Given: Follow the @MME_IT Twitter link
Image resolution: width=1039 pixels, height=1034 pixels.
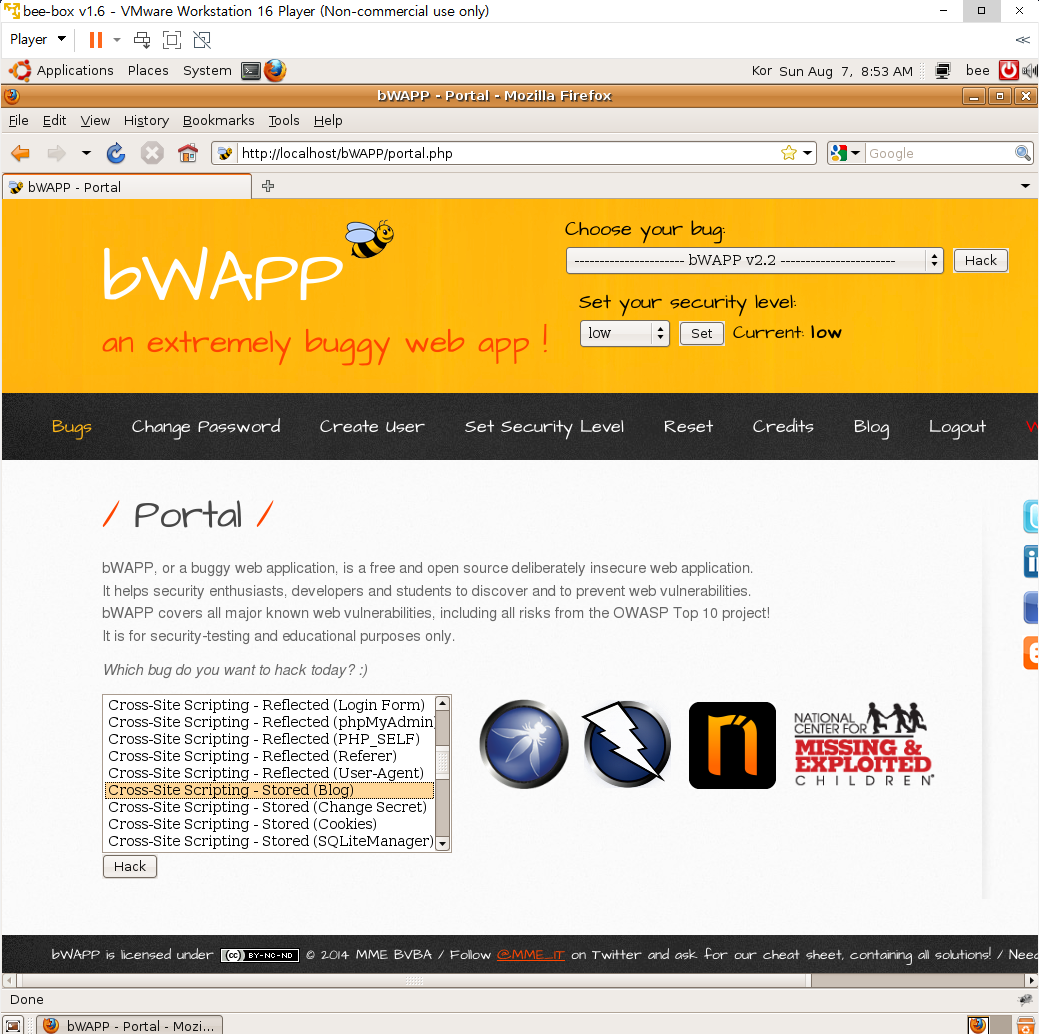Looking at the screenshot, I should click(x=530, y=954).
